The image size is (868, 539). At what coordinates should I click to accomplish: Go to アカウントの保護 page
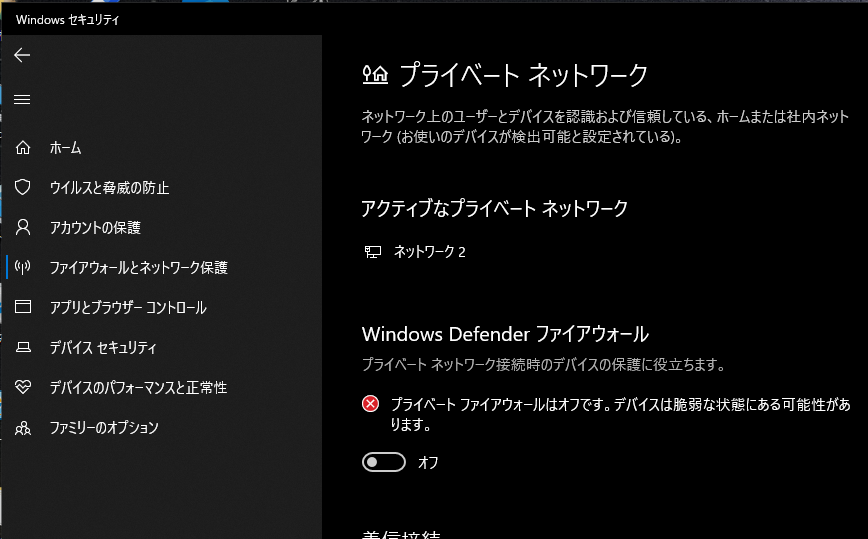click(x=95, y=227)
